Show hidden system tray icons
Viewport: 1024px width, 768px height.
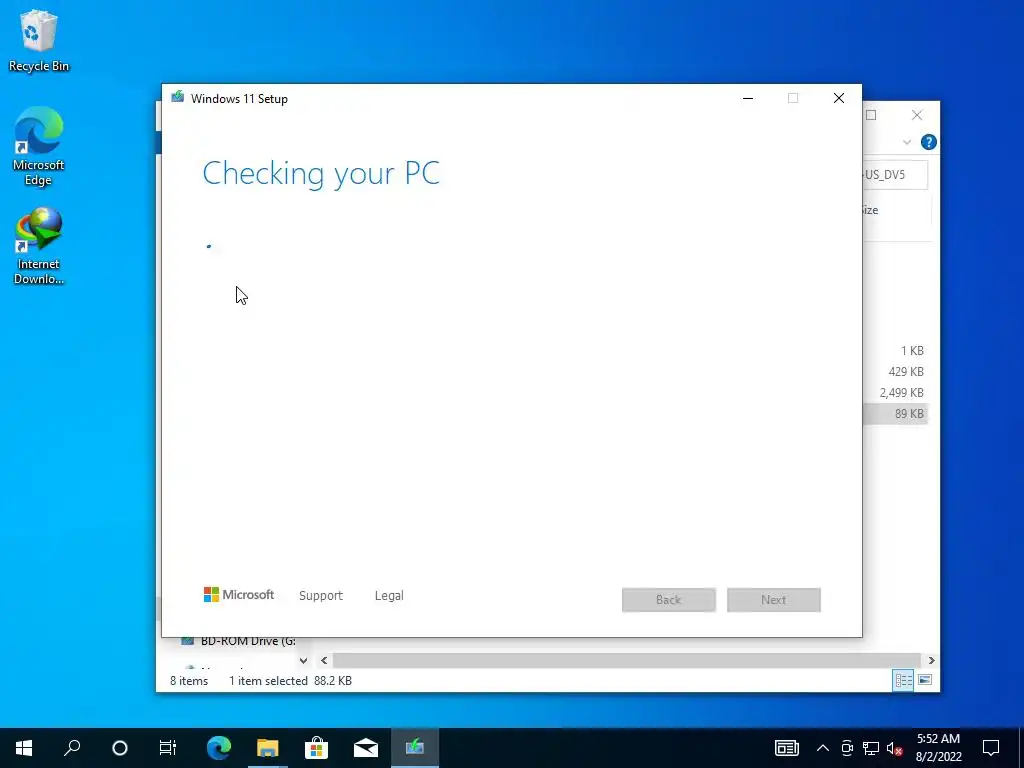click(x=823, y=748)
